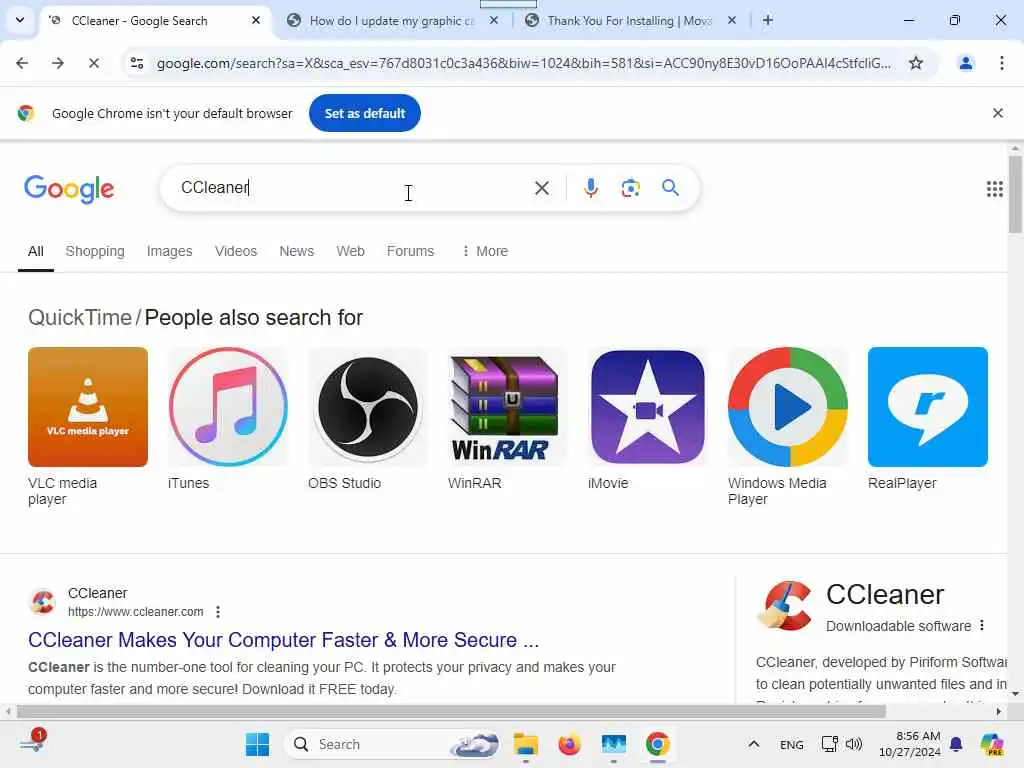Open the Copilot preview icon
Viewport: 1024px width, 768px height.
(992, 744)
